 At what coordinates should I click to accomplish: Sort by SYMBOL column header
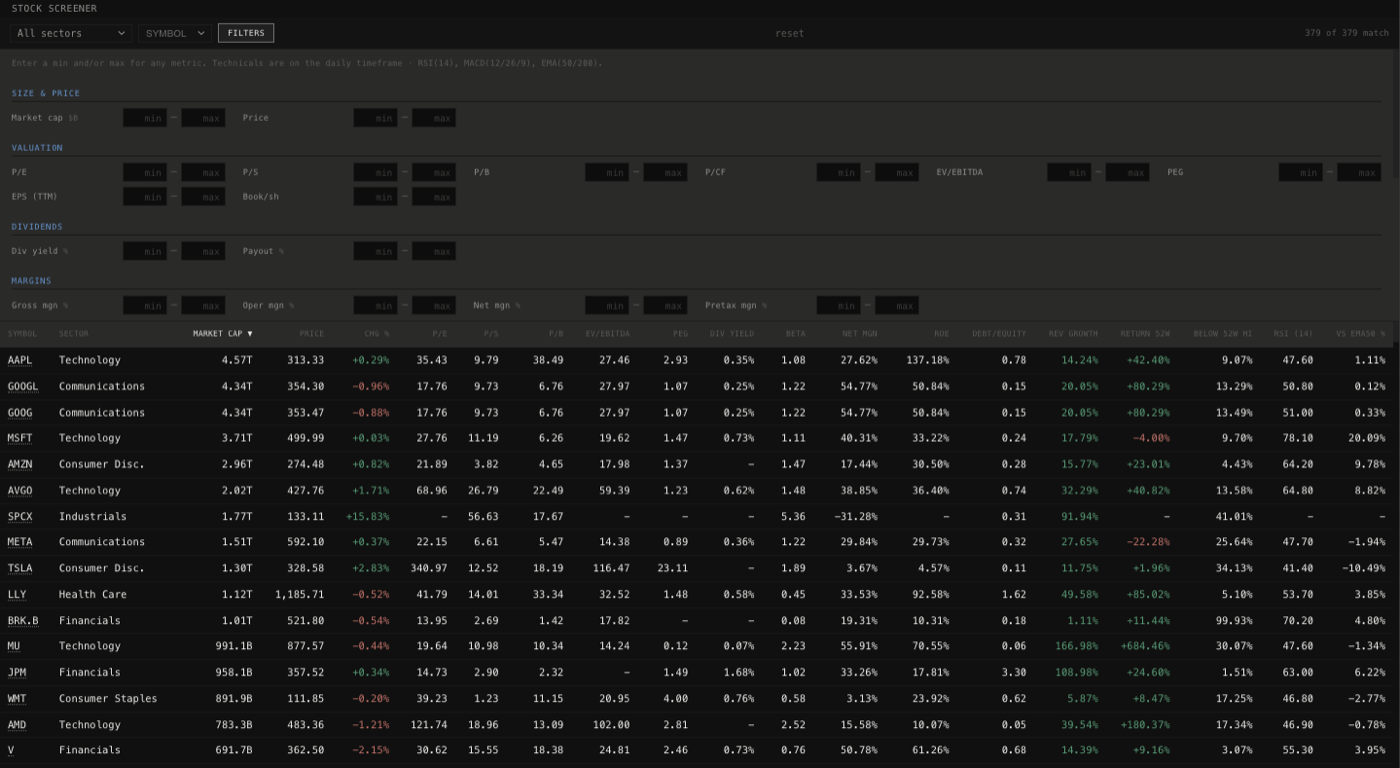pos(23,334)
